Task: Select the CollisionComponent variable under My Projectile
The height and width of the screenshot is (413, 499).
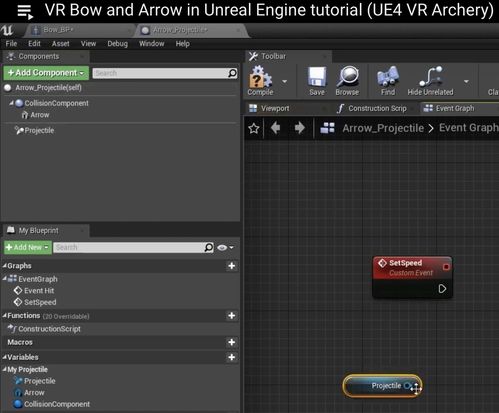Action: pos(57,404)
